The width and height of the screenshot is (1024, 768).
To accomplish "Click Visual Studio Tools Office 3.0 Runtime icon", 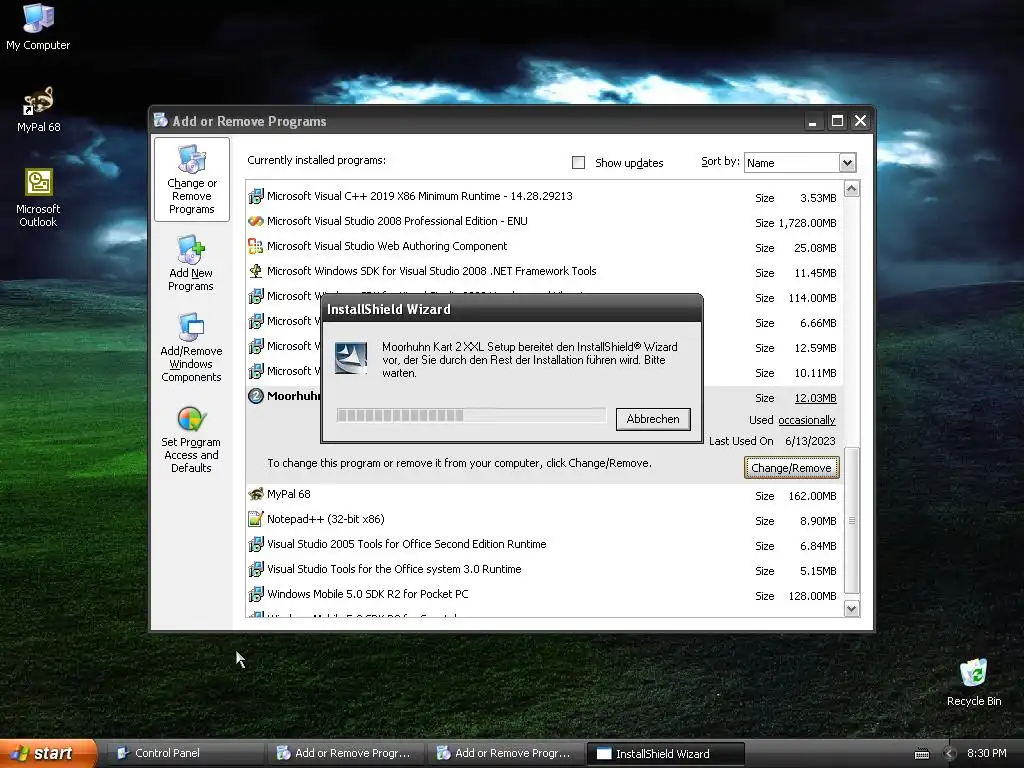I will tap(255, 569).
